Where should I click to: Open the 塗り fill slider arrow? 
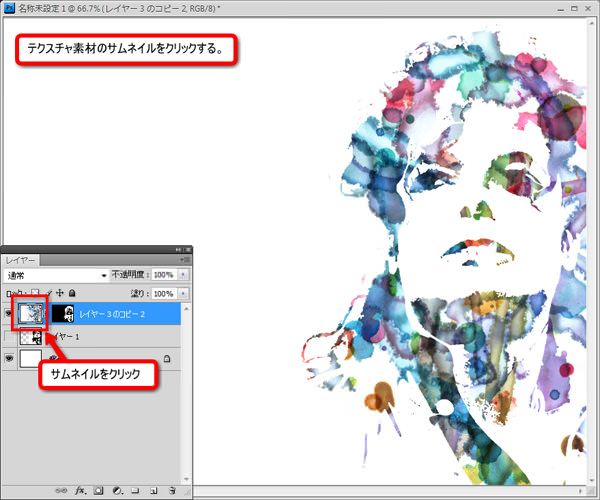point(183,293)
